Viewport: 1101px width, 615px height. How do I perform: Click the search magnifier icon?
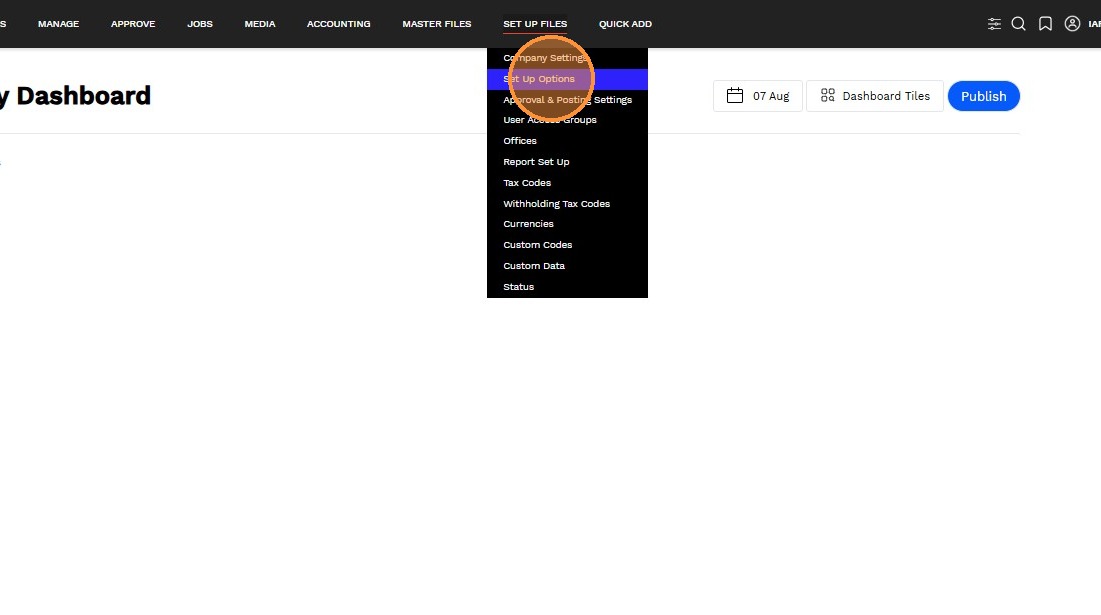click(1018, 24)
